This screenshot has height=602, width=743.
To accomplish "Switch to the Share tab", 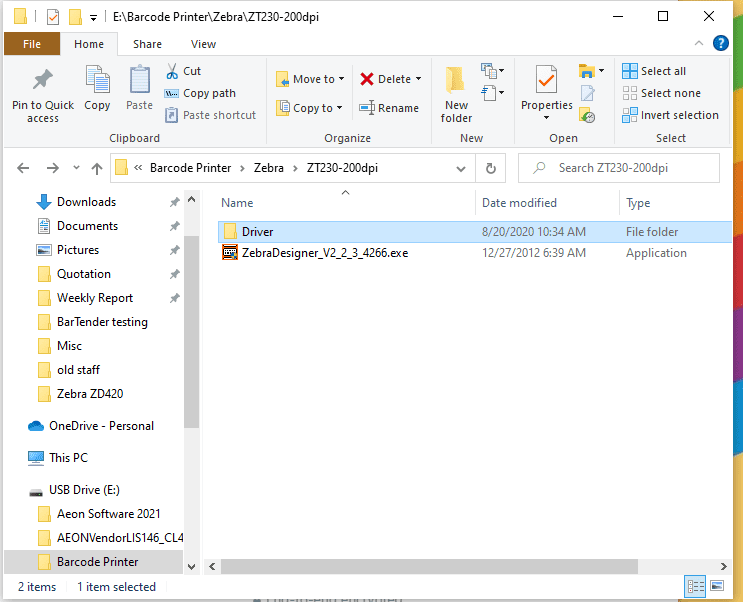I will (147, 44).
